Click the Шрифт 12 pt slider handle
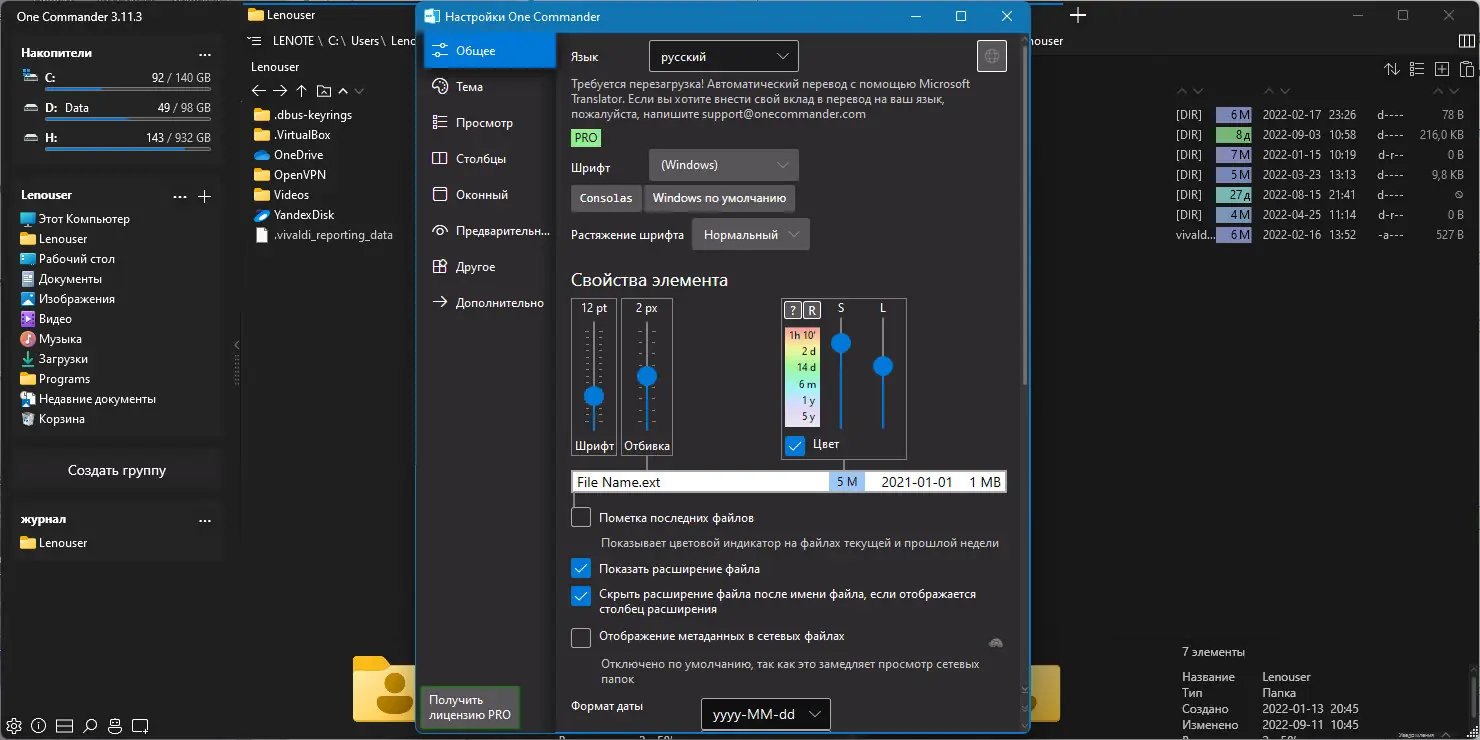Screen dimensions: 1480x740 (x=594, y=396)
